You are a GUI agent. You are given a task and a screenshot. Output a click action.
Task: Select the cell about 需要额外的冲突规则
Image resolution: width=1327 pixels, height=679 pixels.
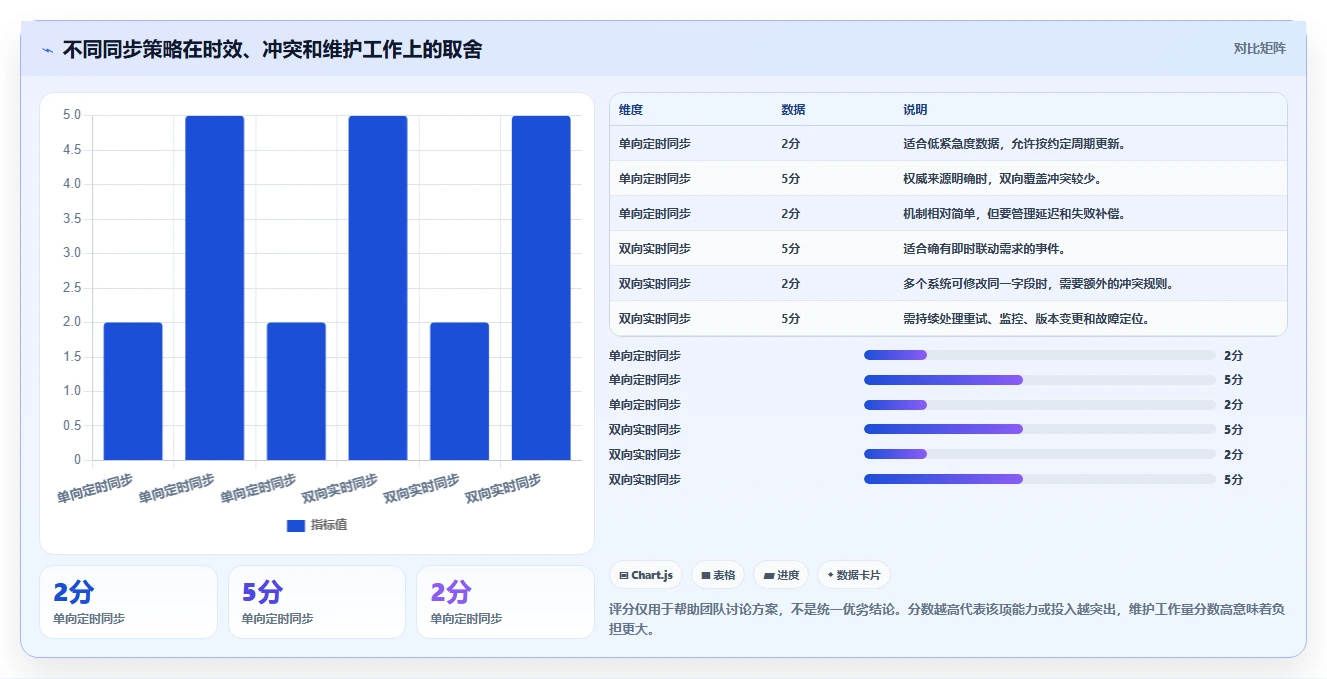click(1038, 284)
